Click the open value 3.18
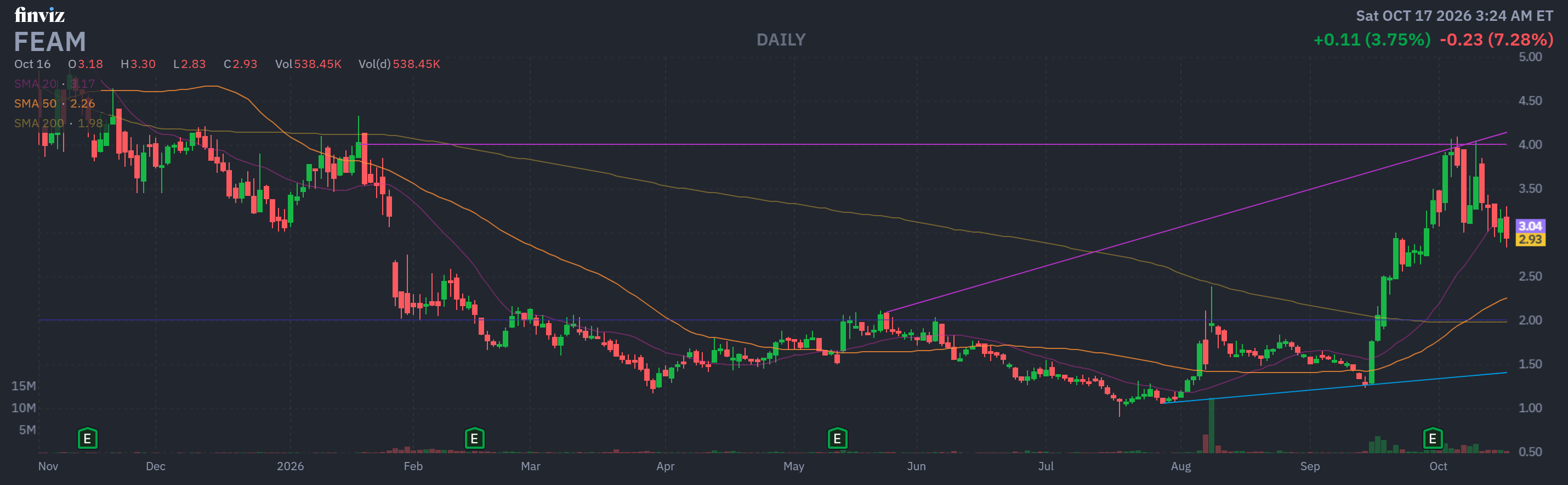Screen dimensions: 1568x485 click(x=90, y=64)
